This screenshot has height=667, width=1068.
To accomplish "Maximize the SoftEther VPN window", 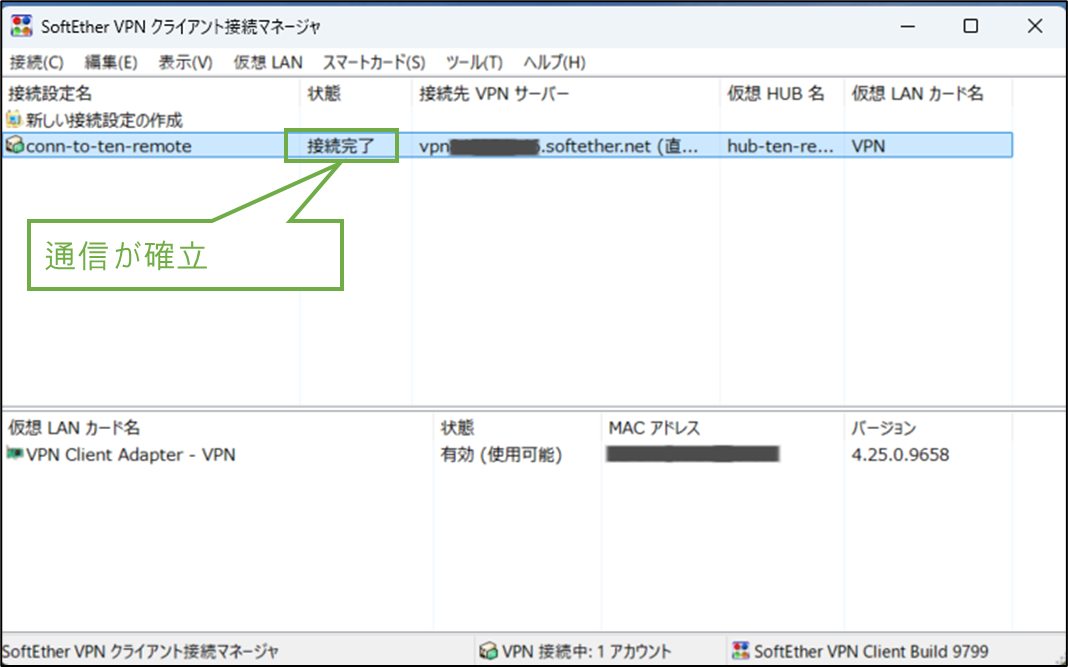I will pos(971,26).
